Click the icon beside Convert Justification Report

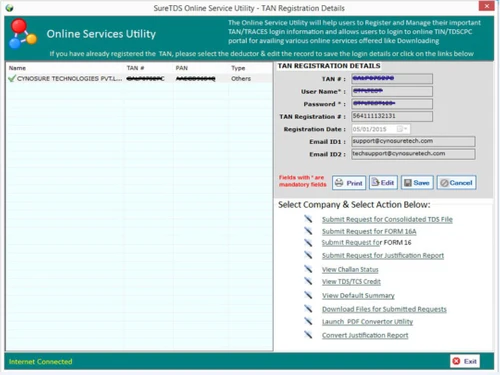coord(308,335)
